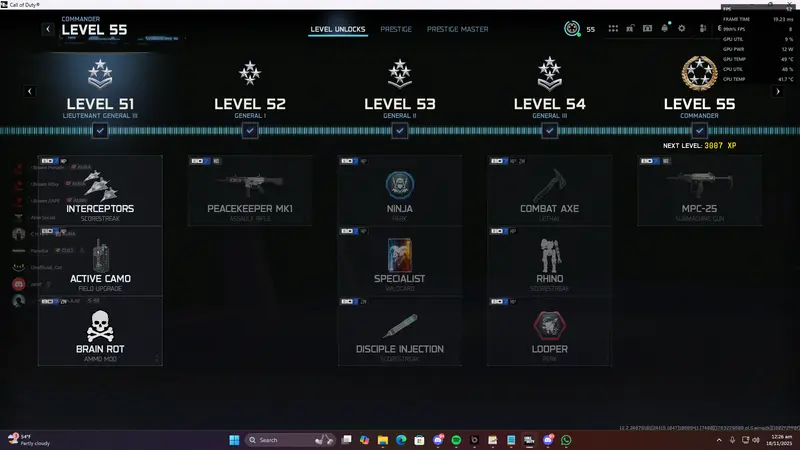Open the grid menu icon in top bar

(612, 29)
